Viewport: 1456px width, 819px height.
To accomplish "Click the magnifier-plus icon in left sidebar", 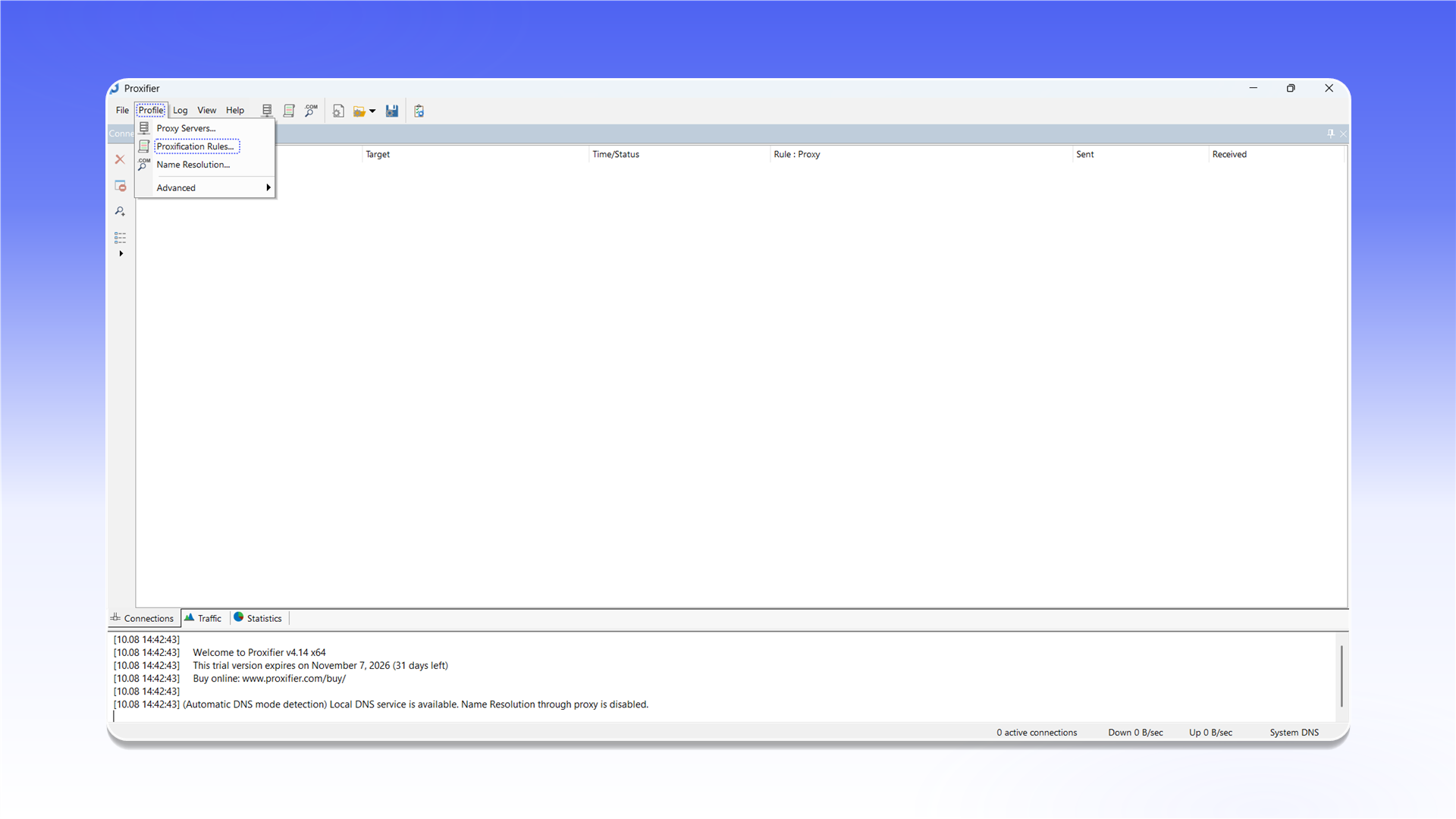I will (120, 211).
